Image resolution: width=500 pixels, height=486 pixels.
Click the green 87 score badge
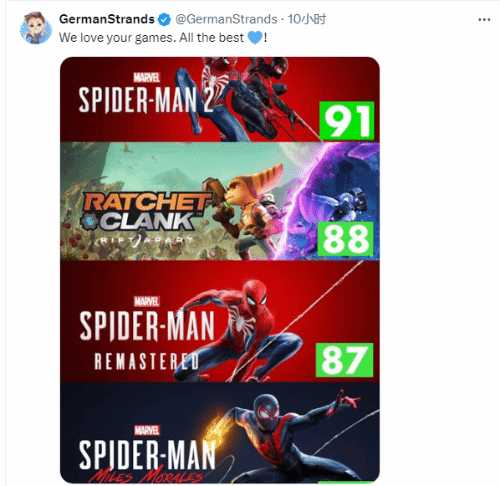(x=344, y=360)
